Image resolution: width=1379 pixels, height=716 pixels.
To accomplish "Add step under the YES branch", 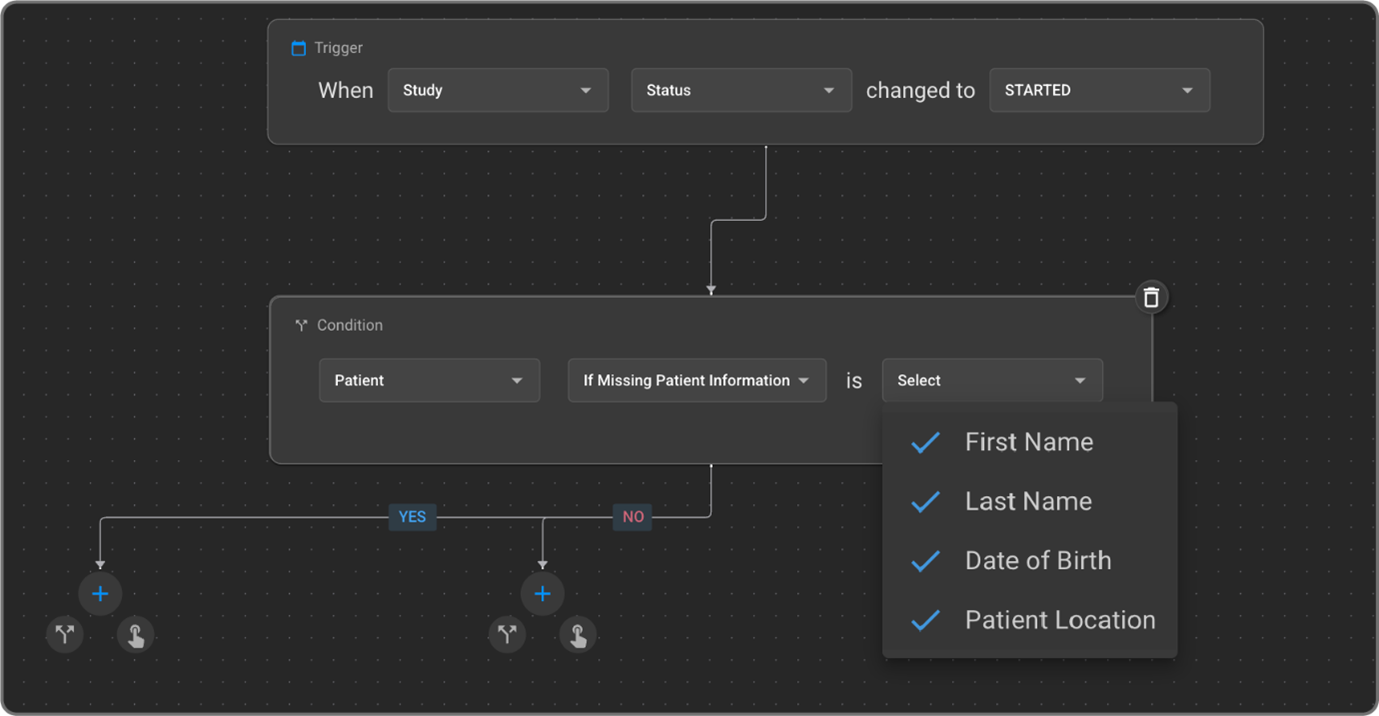I will pos(100,594).
